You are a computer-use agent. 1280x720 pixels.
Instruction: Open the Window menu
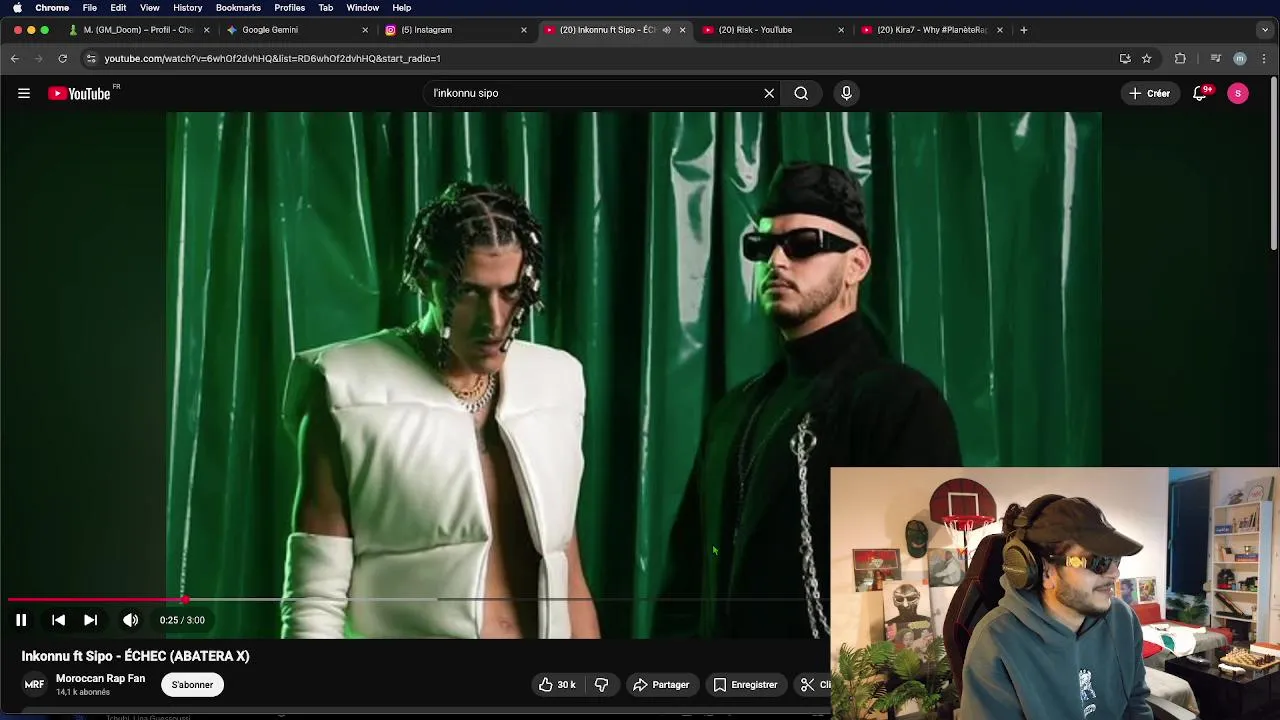click(362, 7)
